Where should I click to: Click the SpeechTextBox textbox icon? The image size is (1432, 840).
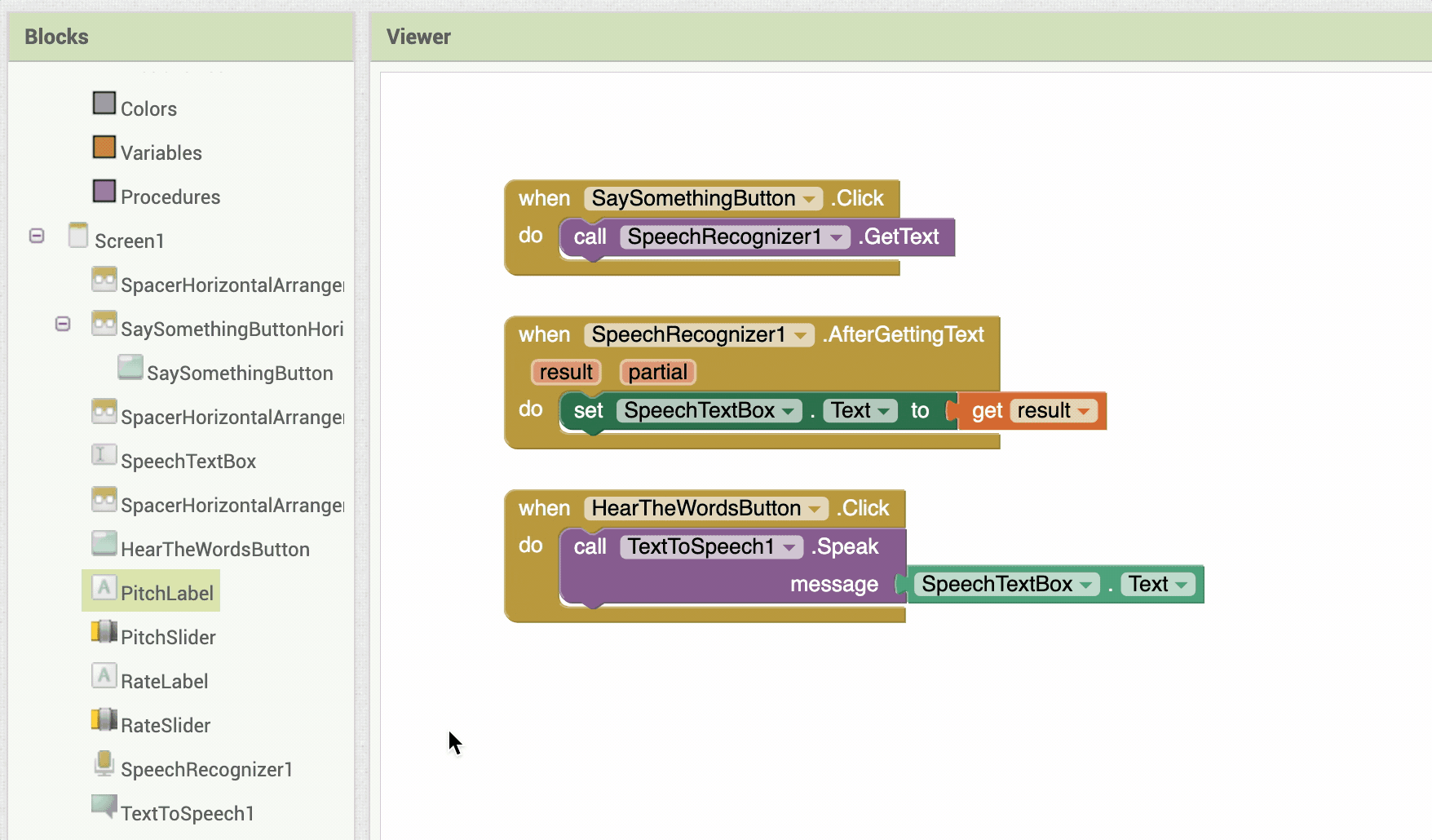point(104,455)
